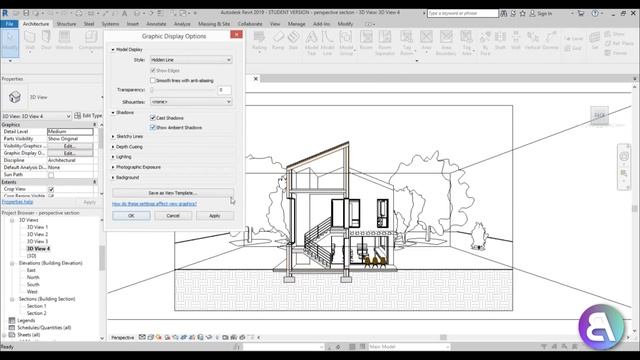Select the Ramp tool
This screenshot has height=360, width=640.
[278, 41]
